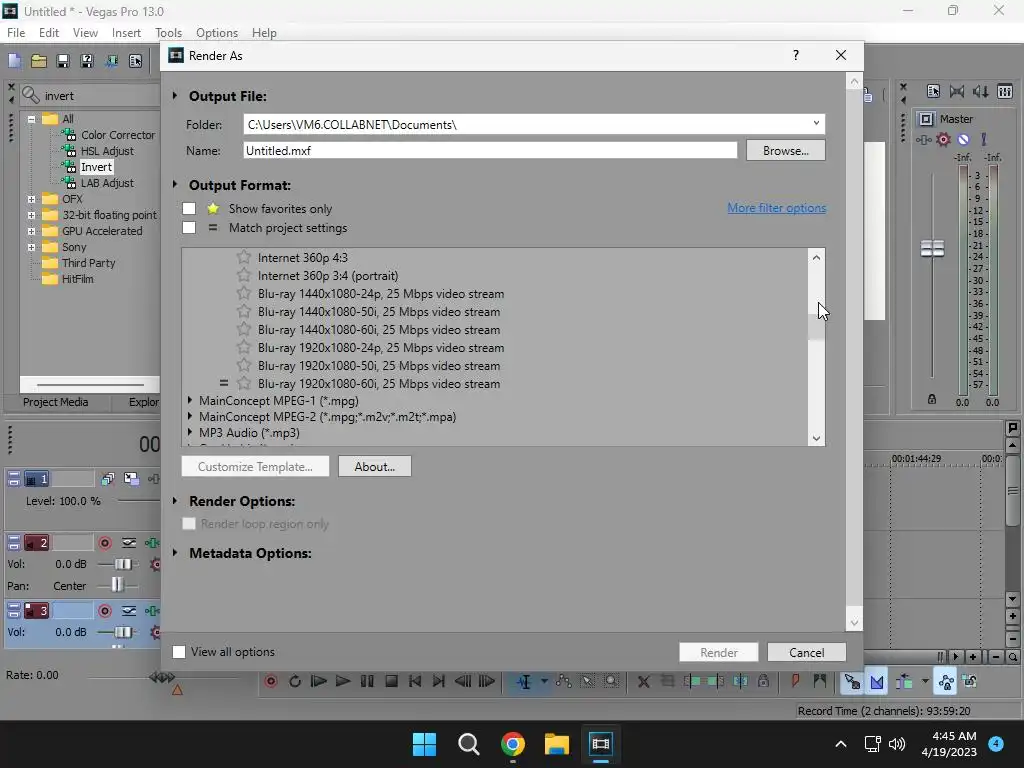Open the Edit menu
The image size is (1024, 768).
pyautogui.click(x=49, y=33)
